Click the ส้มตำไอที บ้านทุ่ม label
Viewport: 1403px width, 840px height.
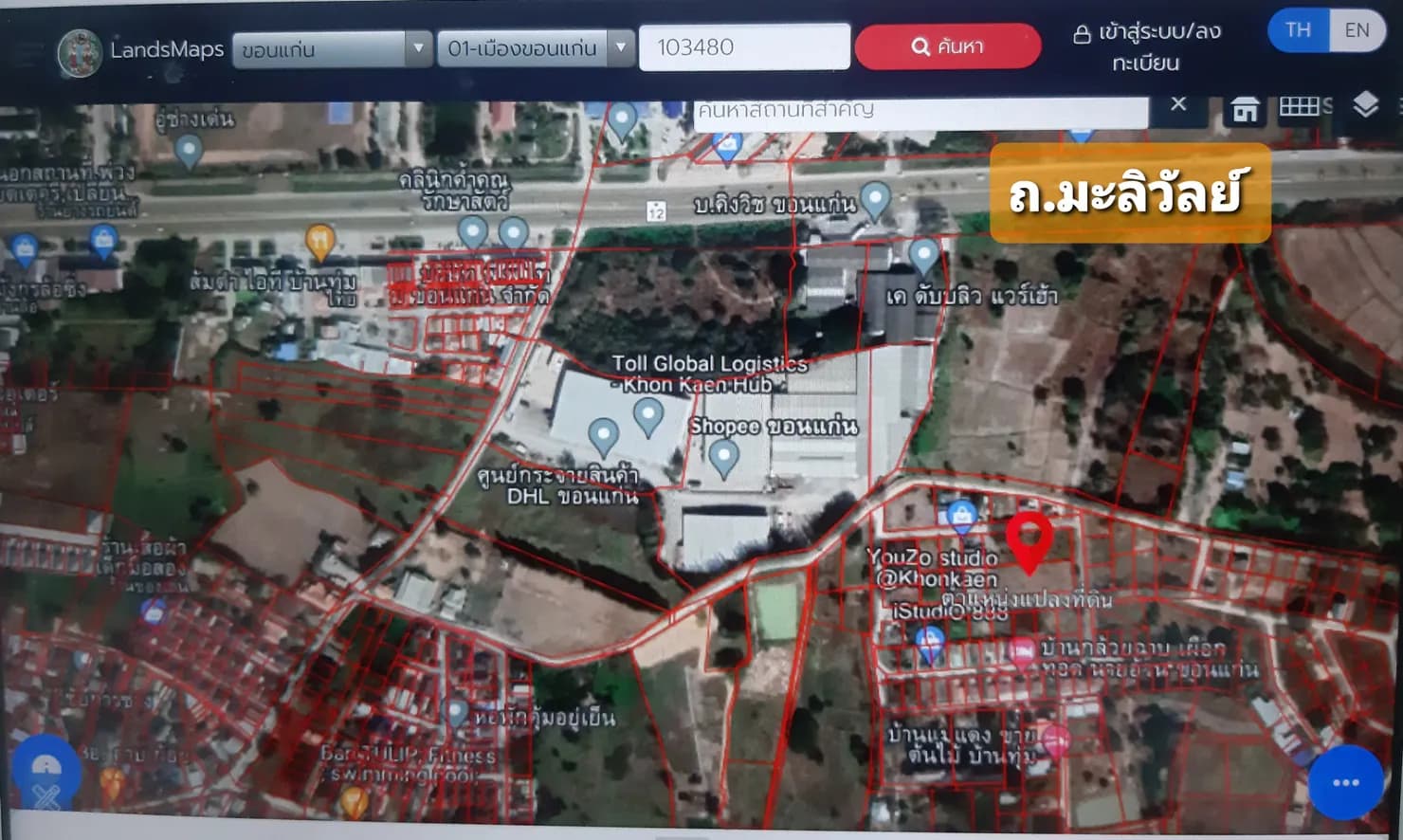pos(273,286)
